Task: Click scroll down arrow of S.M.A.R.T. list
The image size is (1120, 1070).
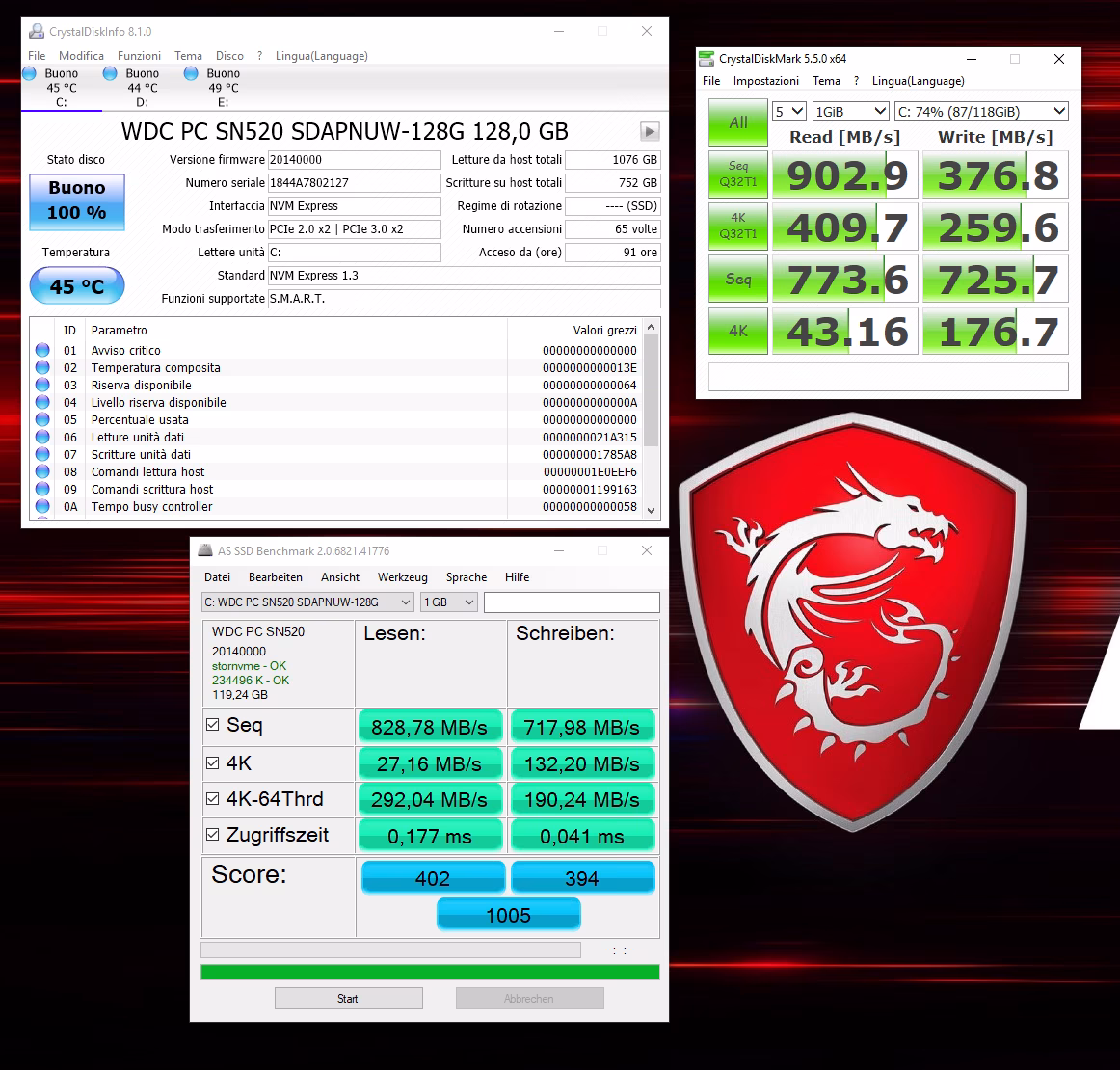Action: click(x=651, y=510)
